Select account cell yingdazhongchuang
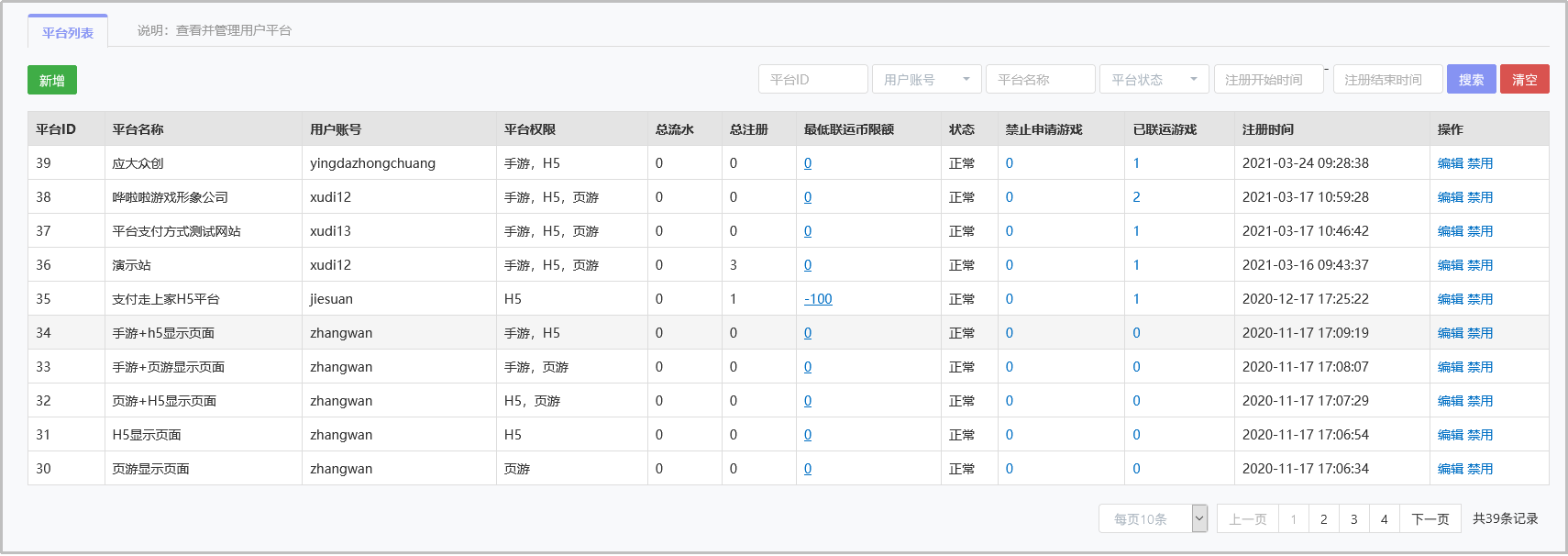The height and width of the screenshot is (556, 1568). tap(372, 163)
